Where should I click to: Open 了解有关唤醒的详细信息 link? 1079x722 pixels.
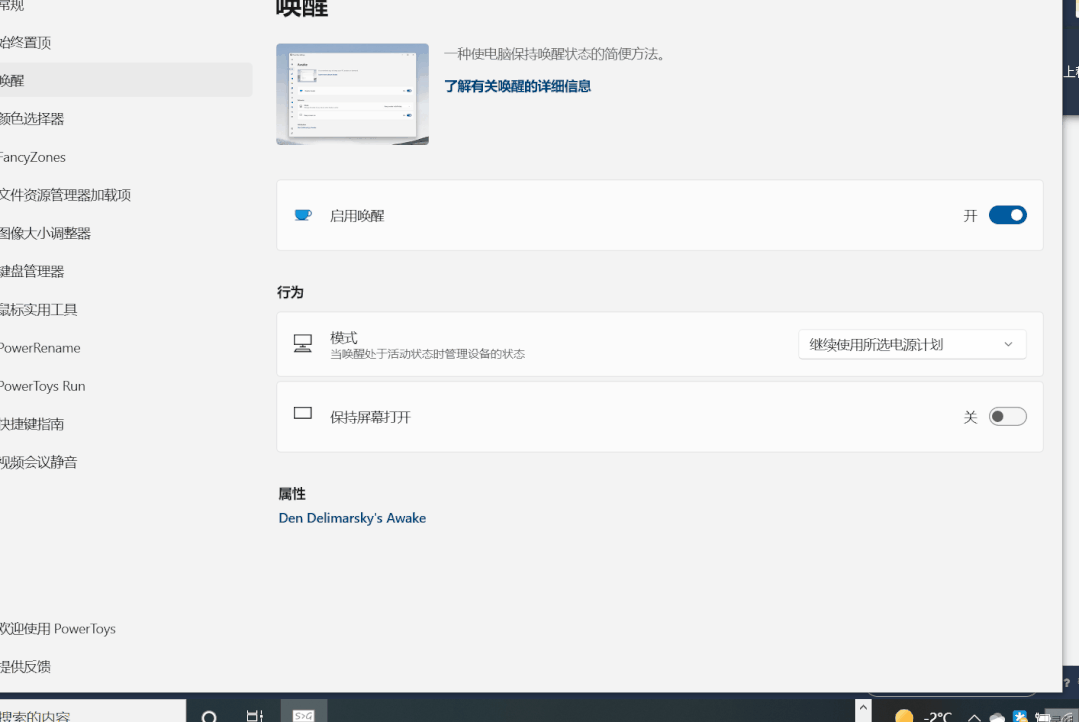point(517,86)
